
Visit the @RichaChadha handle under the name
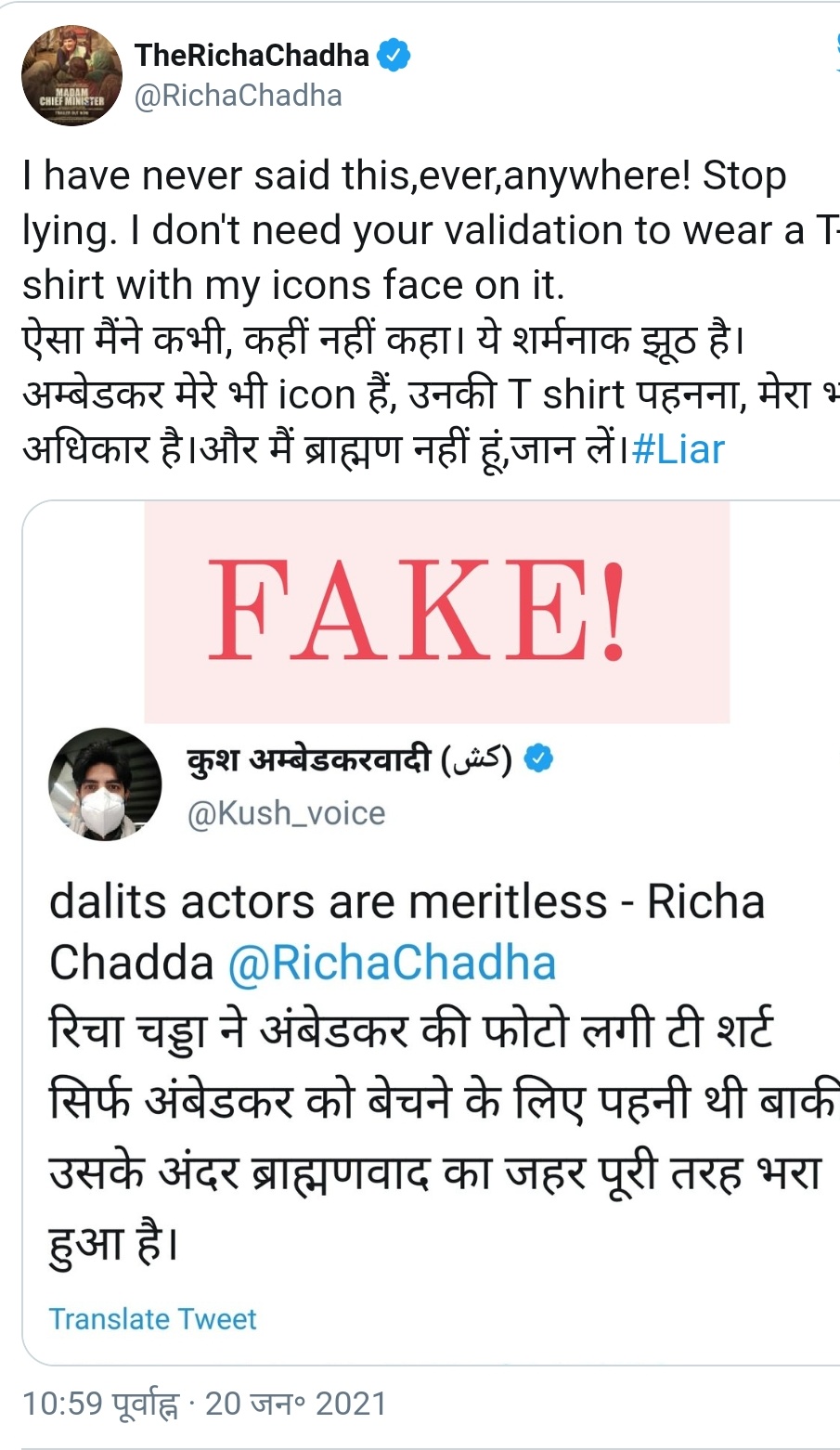click(239, 96)
